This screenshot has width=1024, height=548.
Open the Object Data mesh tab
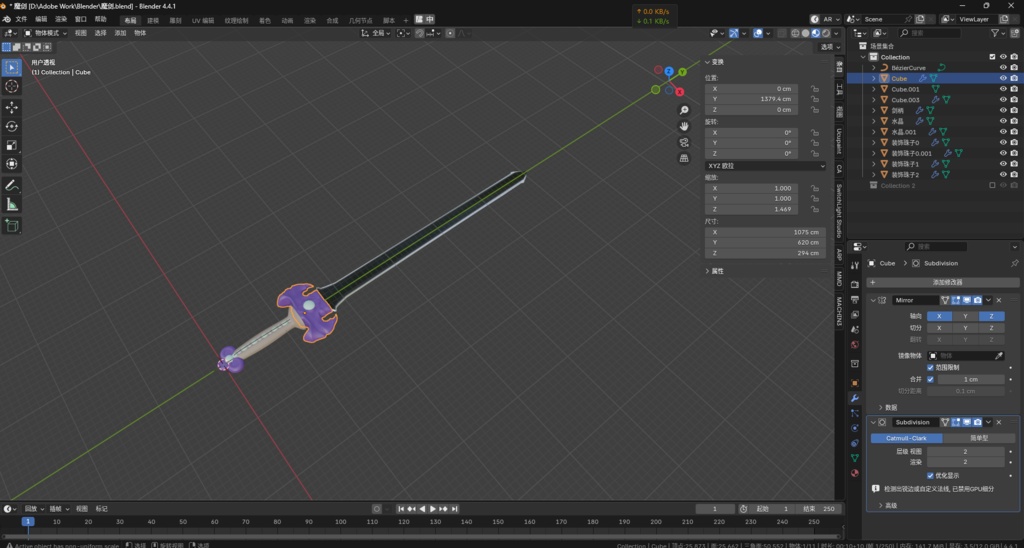pos(855,459)
